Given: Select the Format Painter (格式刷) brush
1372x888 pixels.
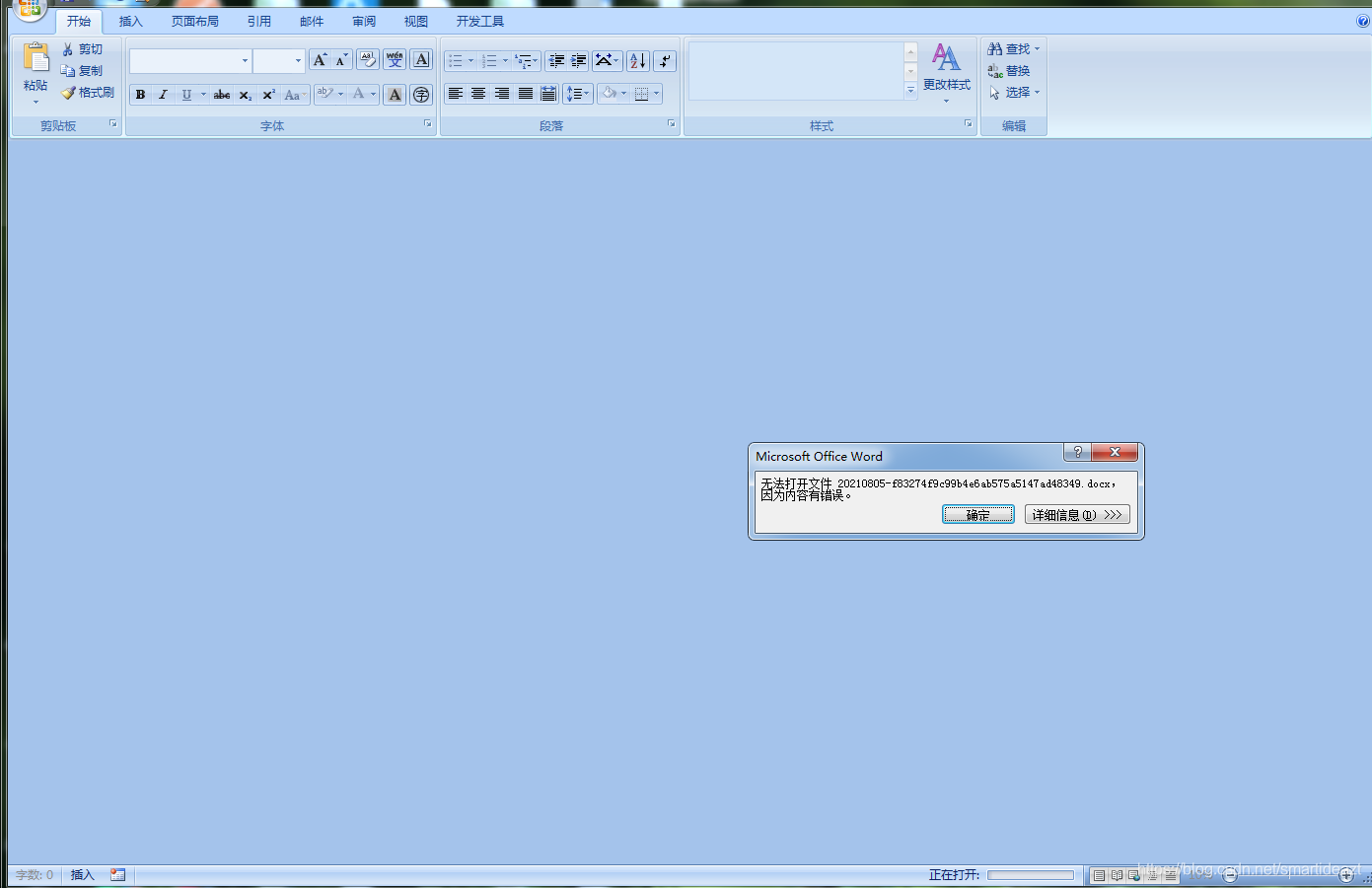Looking at the screenshot, I should pyautogui.click(x=88, y=93).
